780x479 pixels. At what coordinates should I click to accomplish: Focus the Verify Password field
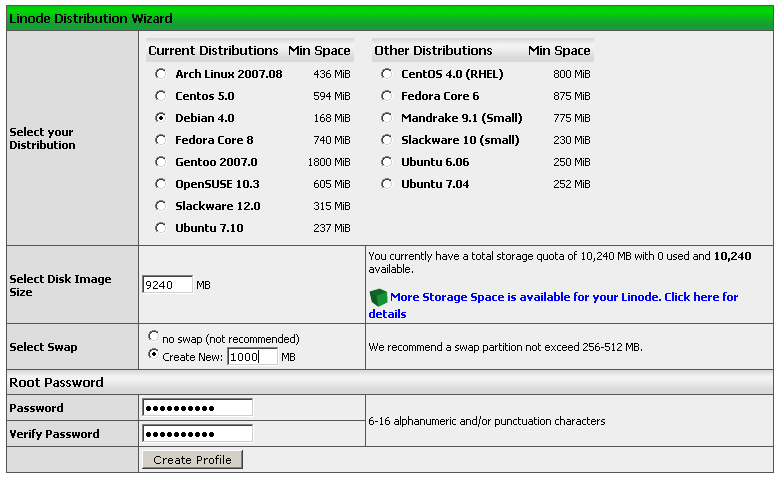click(x=197, y=434)
